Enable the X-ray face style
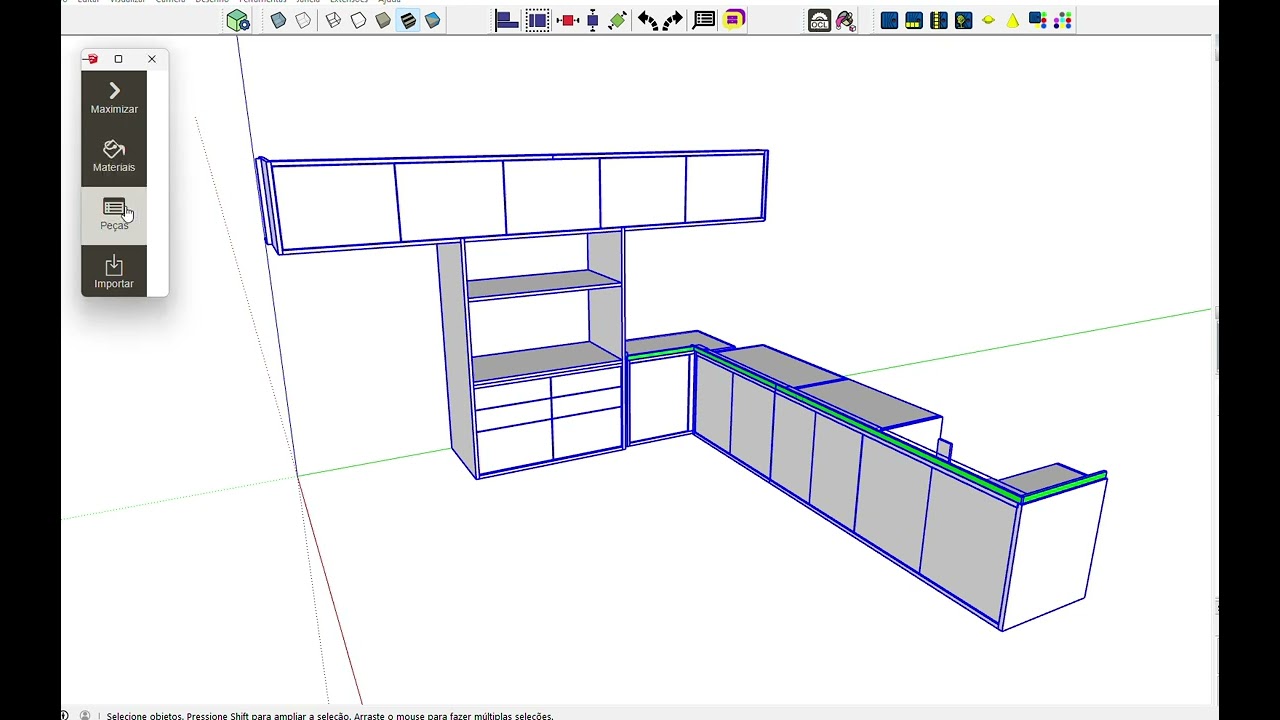 point(279,20)
